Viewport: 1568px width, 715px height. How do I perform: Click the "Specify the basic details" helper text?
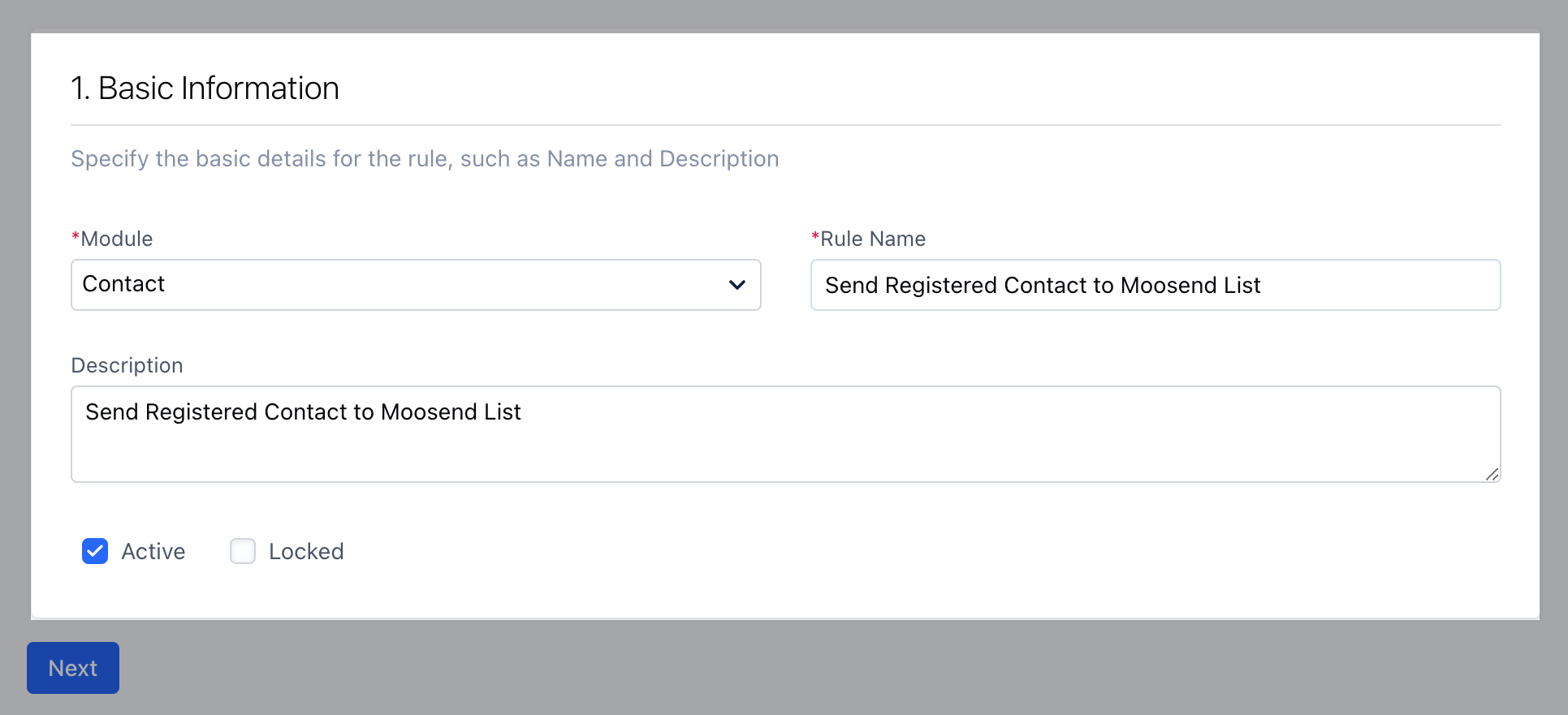click(x=425, y=158)
